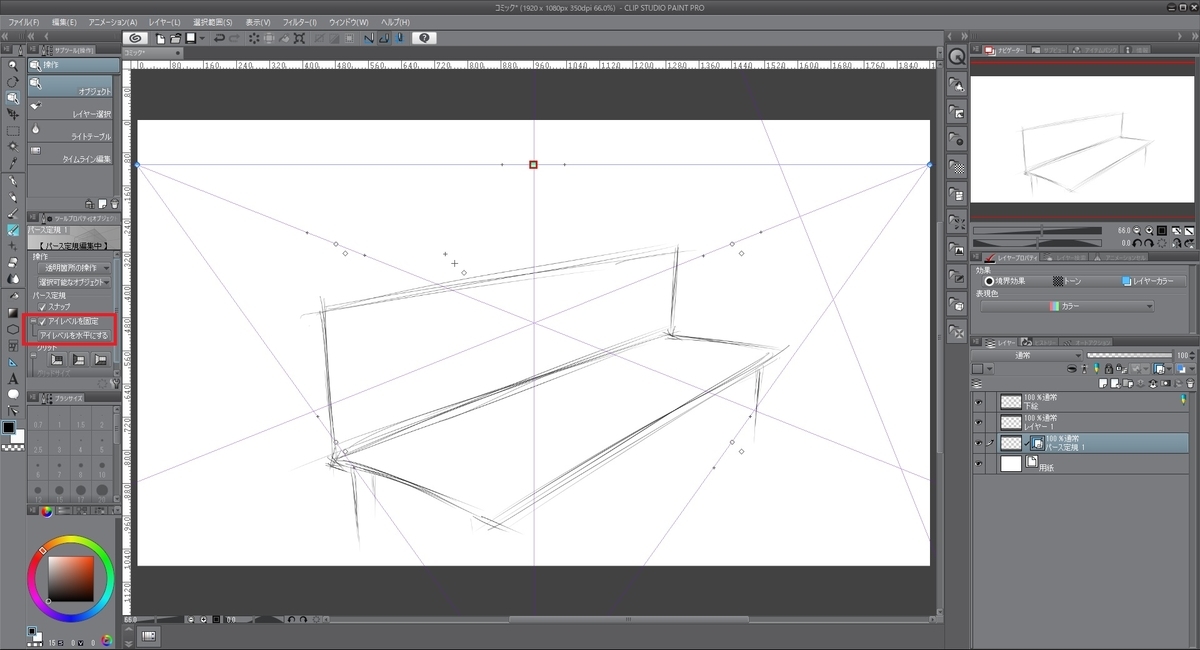Hide the レイヤー 1 layer eye icon
The height and width of the screenshot is (650, 1200).
pos(979,422)
